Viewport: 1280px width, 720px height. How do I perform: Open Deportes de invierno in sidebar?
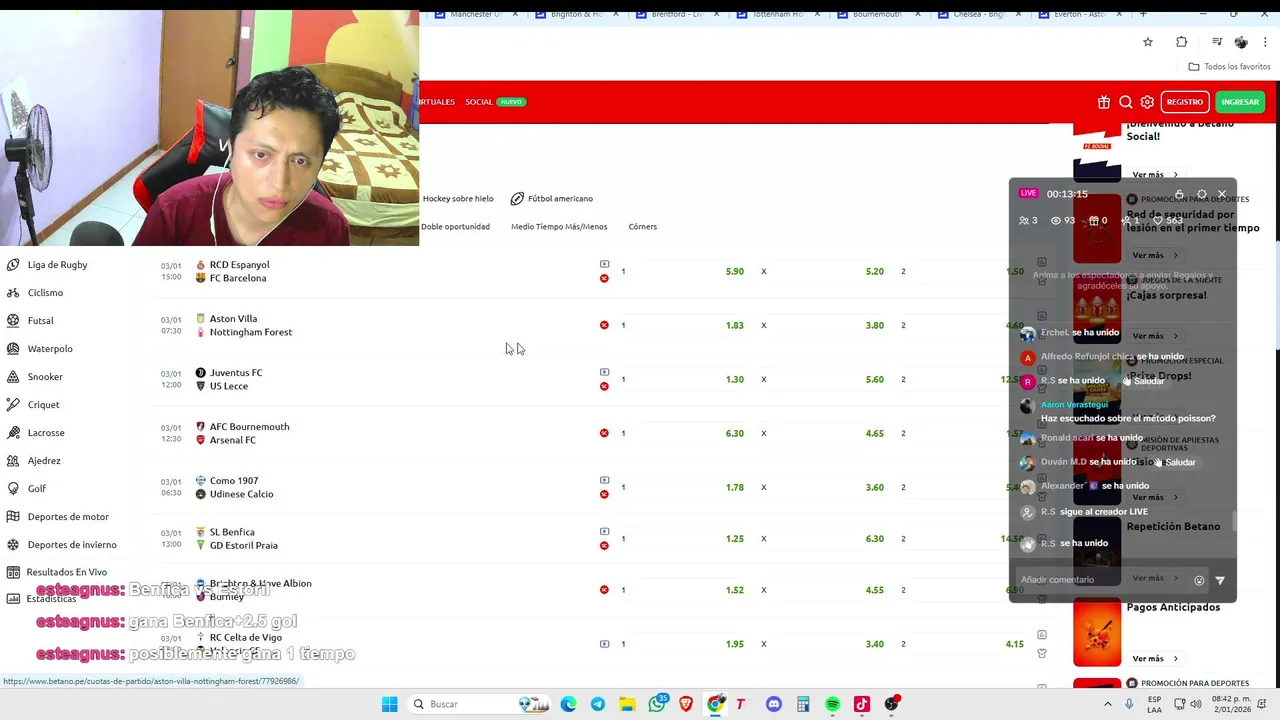72,545
